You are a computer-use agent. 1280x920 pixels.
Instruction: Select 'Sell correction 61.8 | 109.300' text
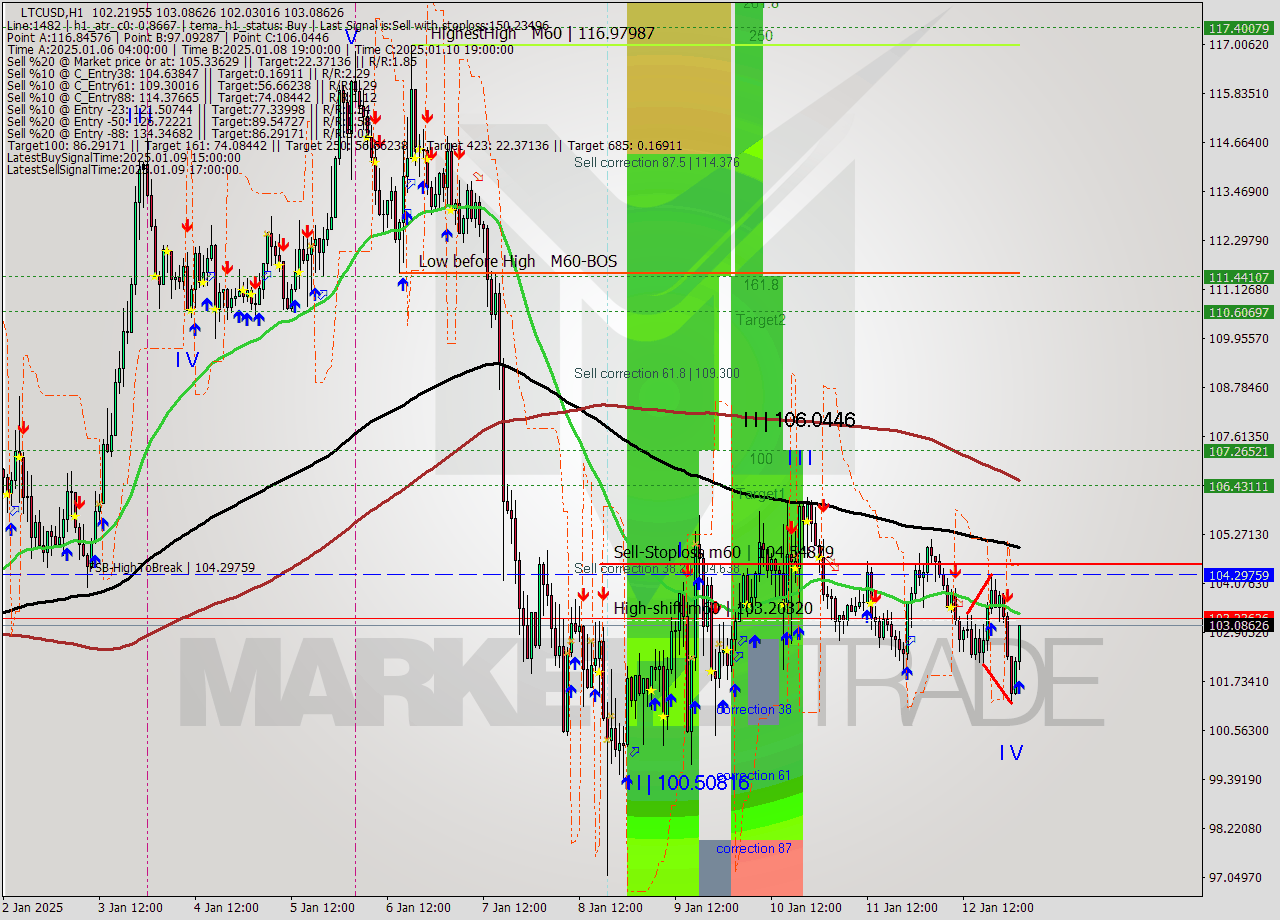pyautogui.click(x=657, y=373)
